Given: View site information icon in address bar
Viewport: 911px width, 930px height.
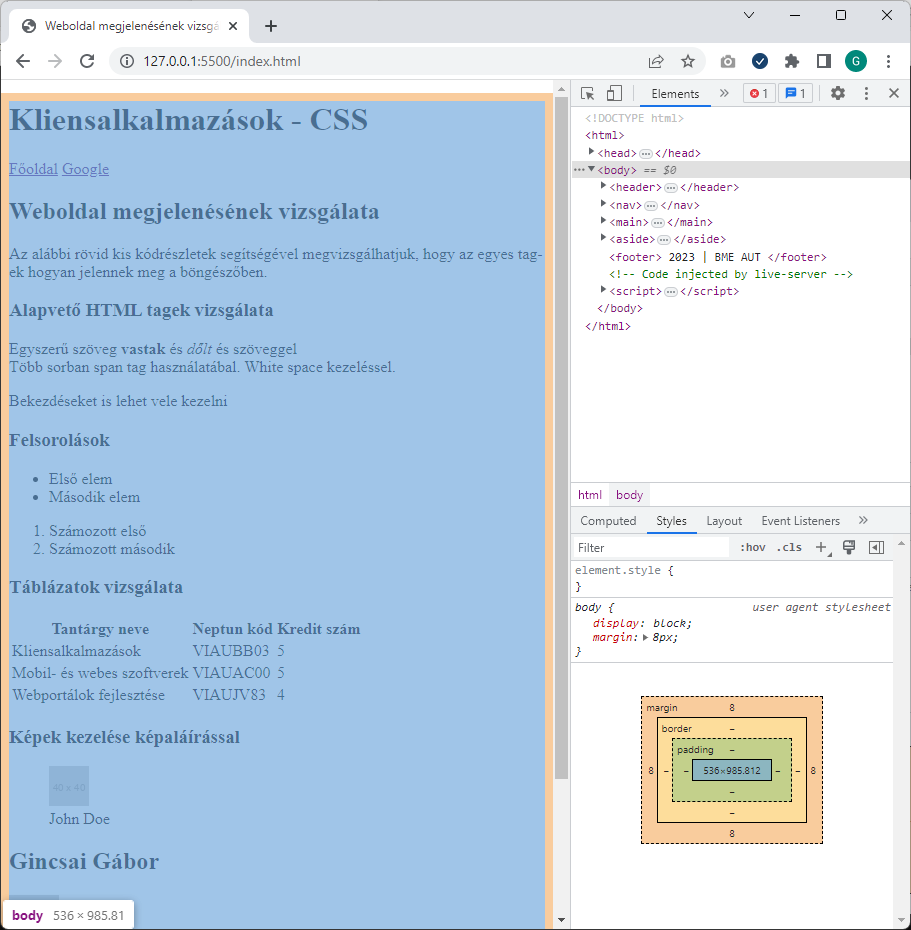Looking at the screenshot, I should click(x=126, y=61).
